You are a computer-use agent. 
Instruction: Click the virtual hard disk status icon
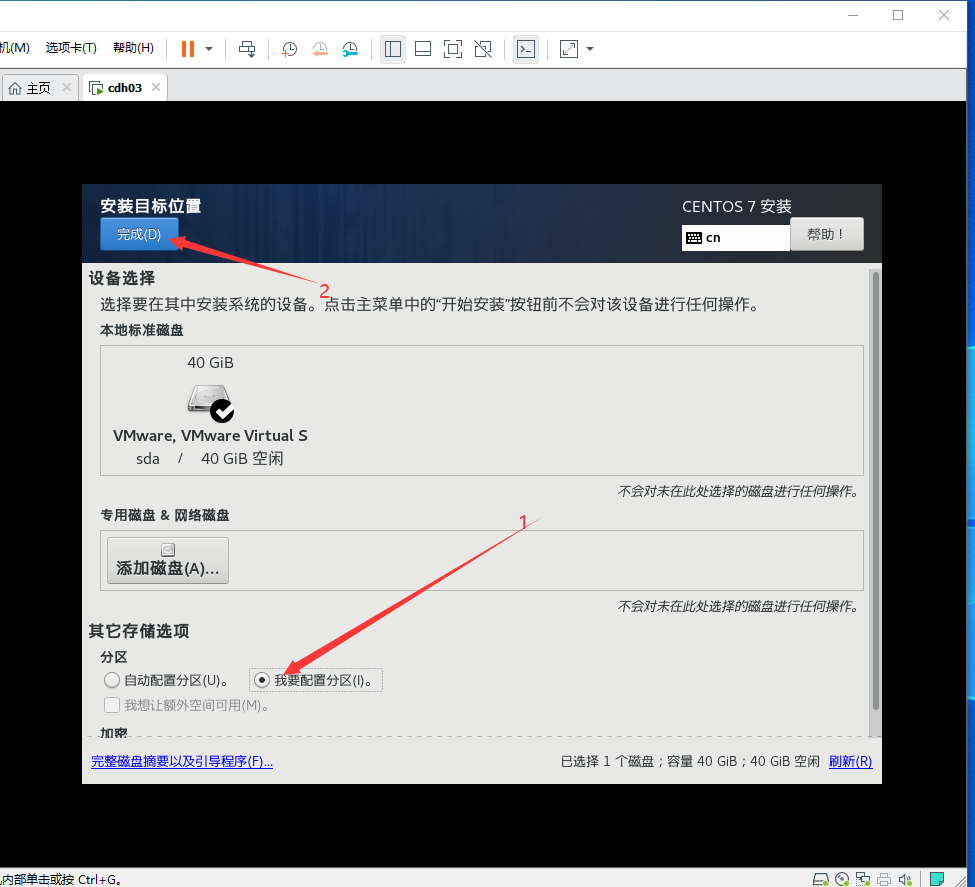click(820, 878)
